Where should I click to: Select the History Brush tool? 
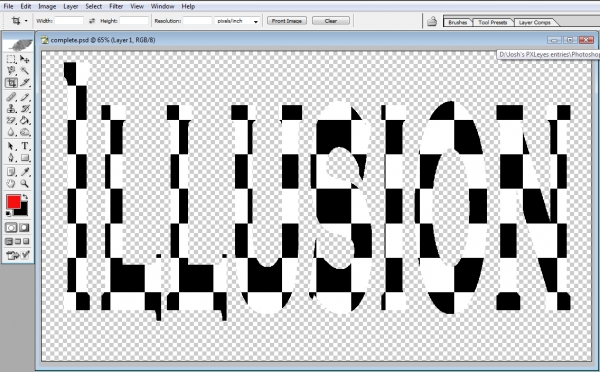pos(24,109)
